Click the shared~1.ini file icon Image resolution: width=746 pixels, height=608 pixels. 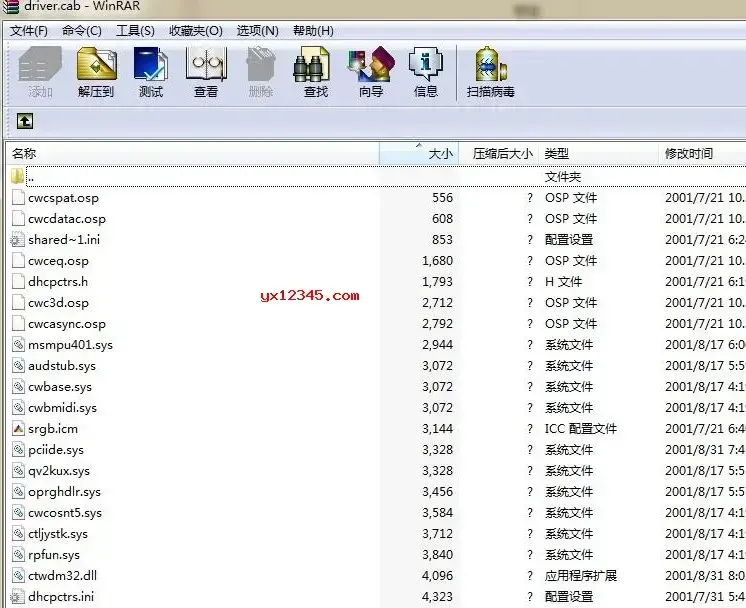pyautogui.click(x=18, y=240)
